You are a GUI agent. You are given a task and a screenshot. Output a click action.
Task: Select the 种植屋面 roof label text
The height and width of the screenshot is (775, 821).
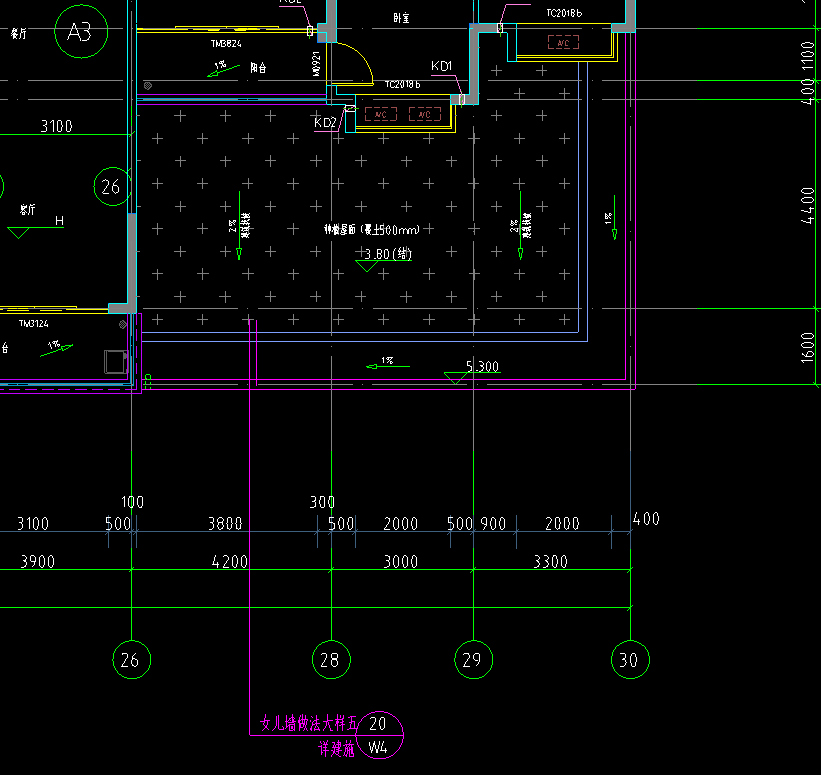click(x=372, y=229)
